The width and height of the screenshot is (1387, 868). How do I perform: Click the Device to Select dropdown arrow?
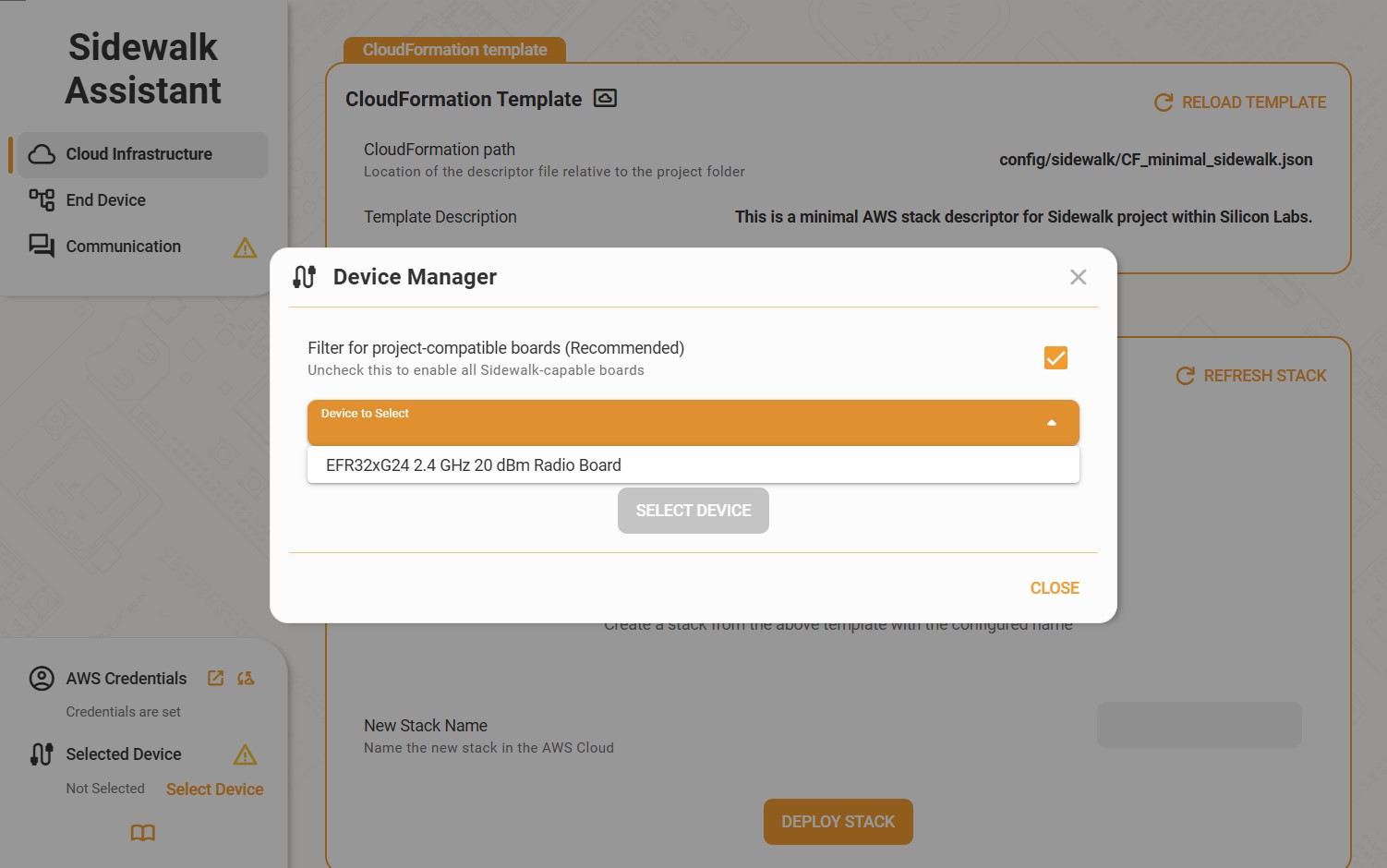click(x=1051, y=423)
